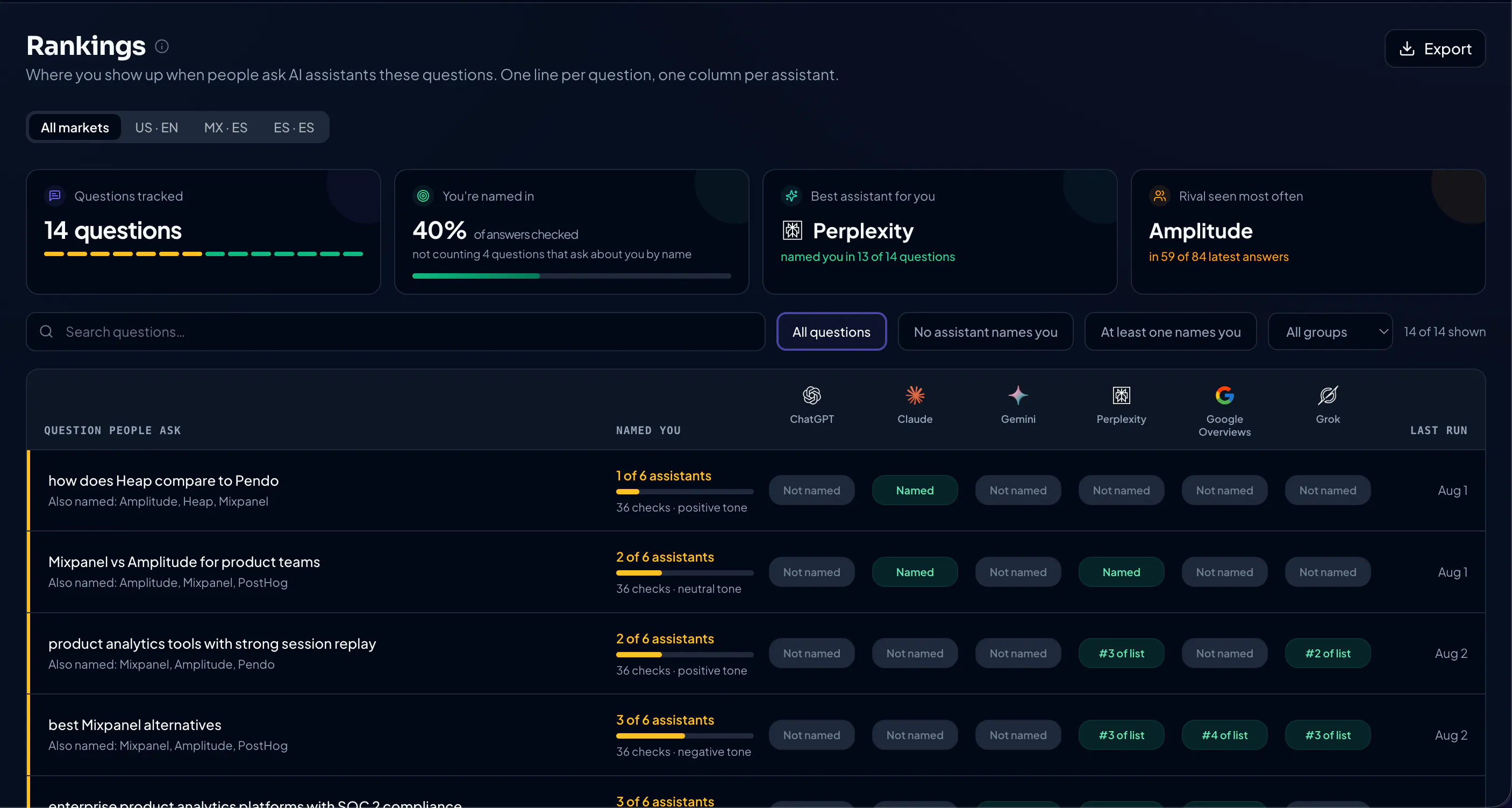The width and height of the screenshot is (1512, 808).
Task: Open the strong session replay question
Action: click(x=212, y=643)
